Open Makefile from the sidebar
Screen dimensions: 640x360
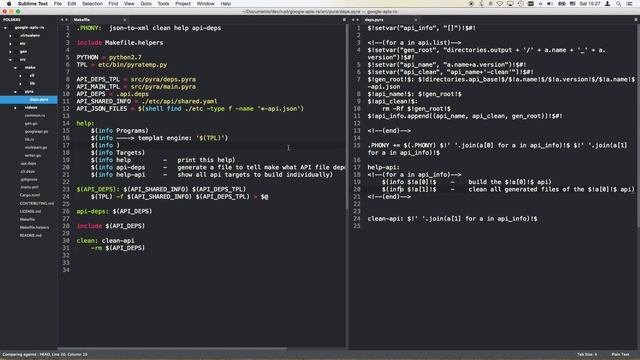pyautogui.click(x=27, y=219)
